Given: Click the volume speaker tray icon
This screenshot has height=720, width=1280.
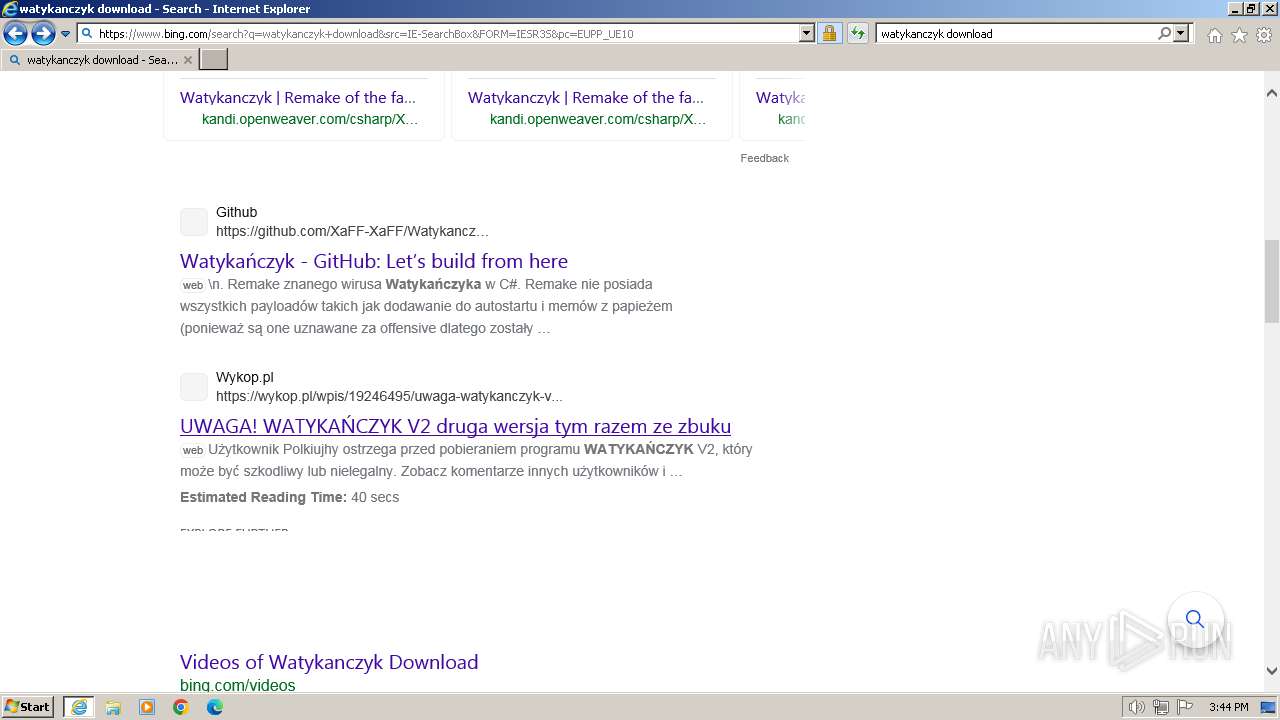Looking at the screenshot, I should pos(1136,707).
